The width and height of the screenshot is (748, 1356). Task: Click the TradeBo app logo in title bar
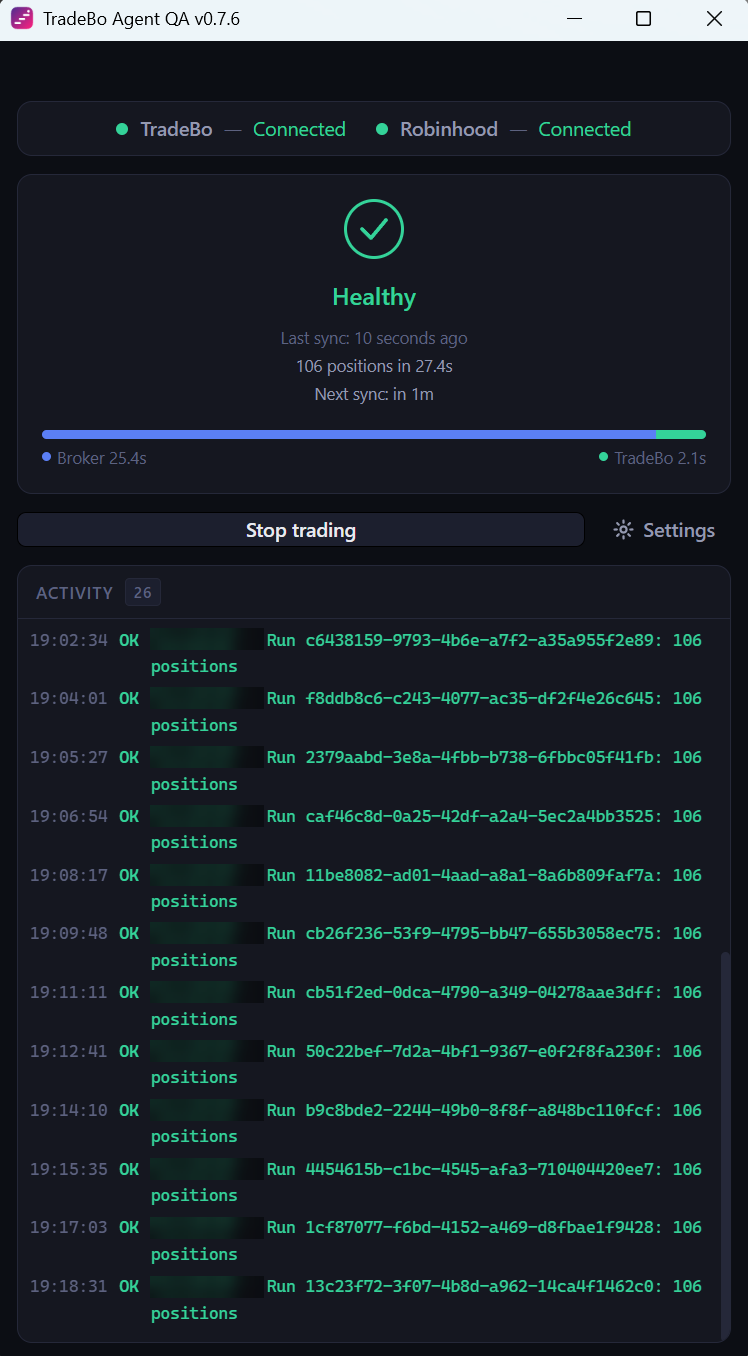(22, 19)
